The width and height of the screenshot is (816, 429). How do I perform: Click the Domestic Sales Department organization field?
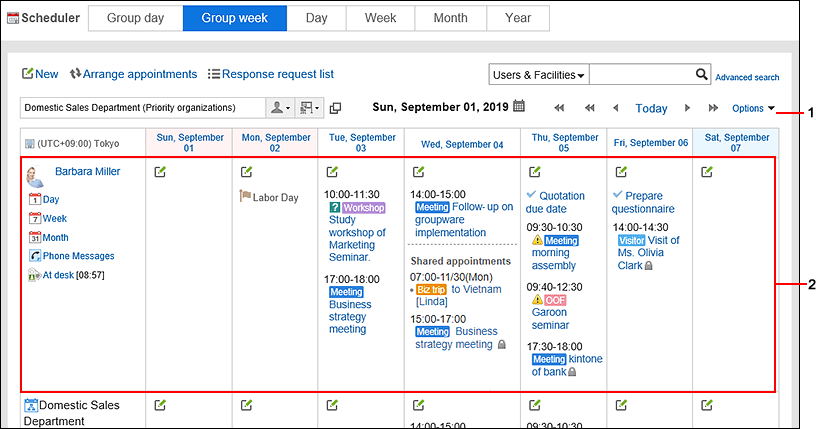click(143, 108)
